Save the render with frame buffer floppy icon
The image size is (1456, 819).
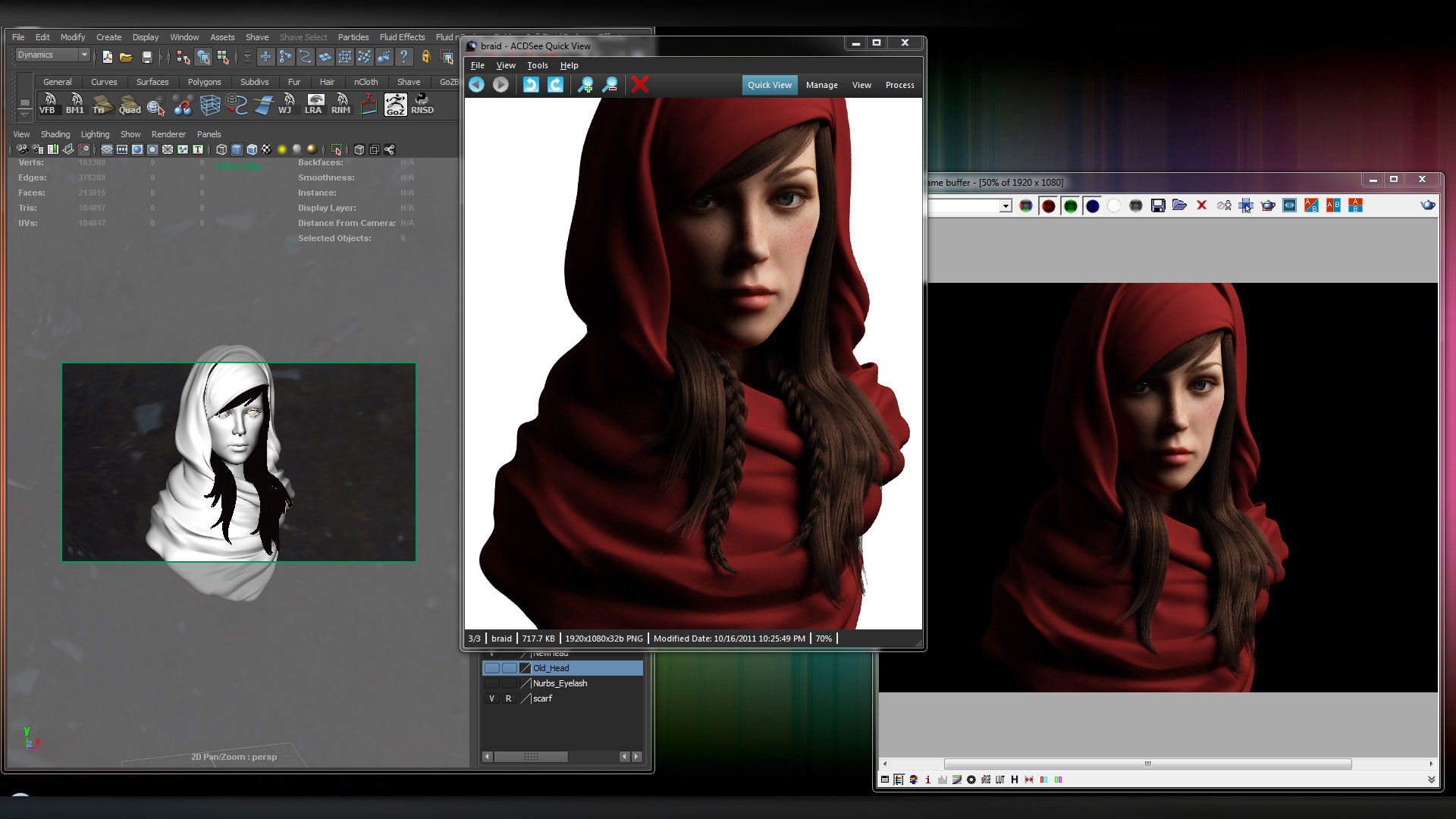1158,206
